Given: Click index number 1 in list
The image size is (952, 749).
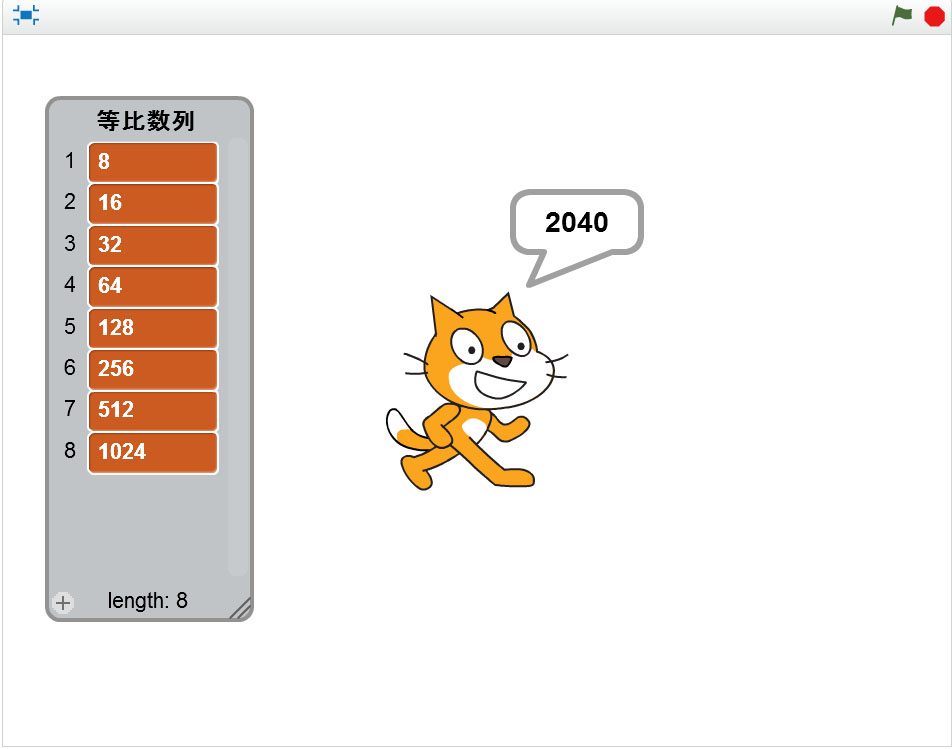Looking at the screenshot, I should (70, 161).
